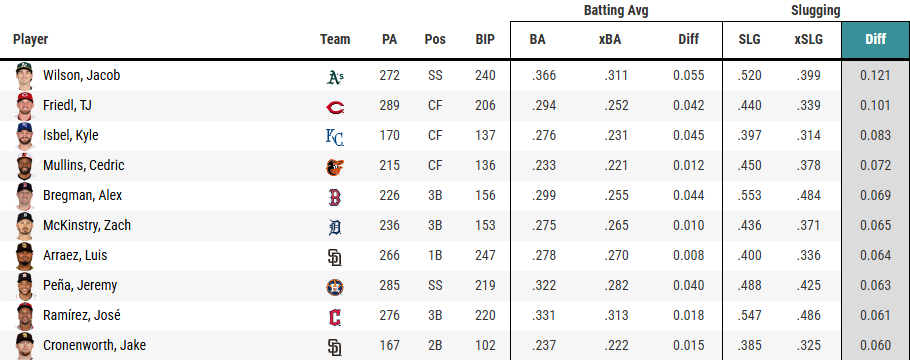
Task: Click the Kansas City Royals logo
Action: 335,137
